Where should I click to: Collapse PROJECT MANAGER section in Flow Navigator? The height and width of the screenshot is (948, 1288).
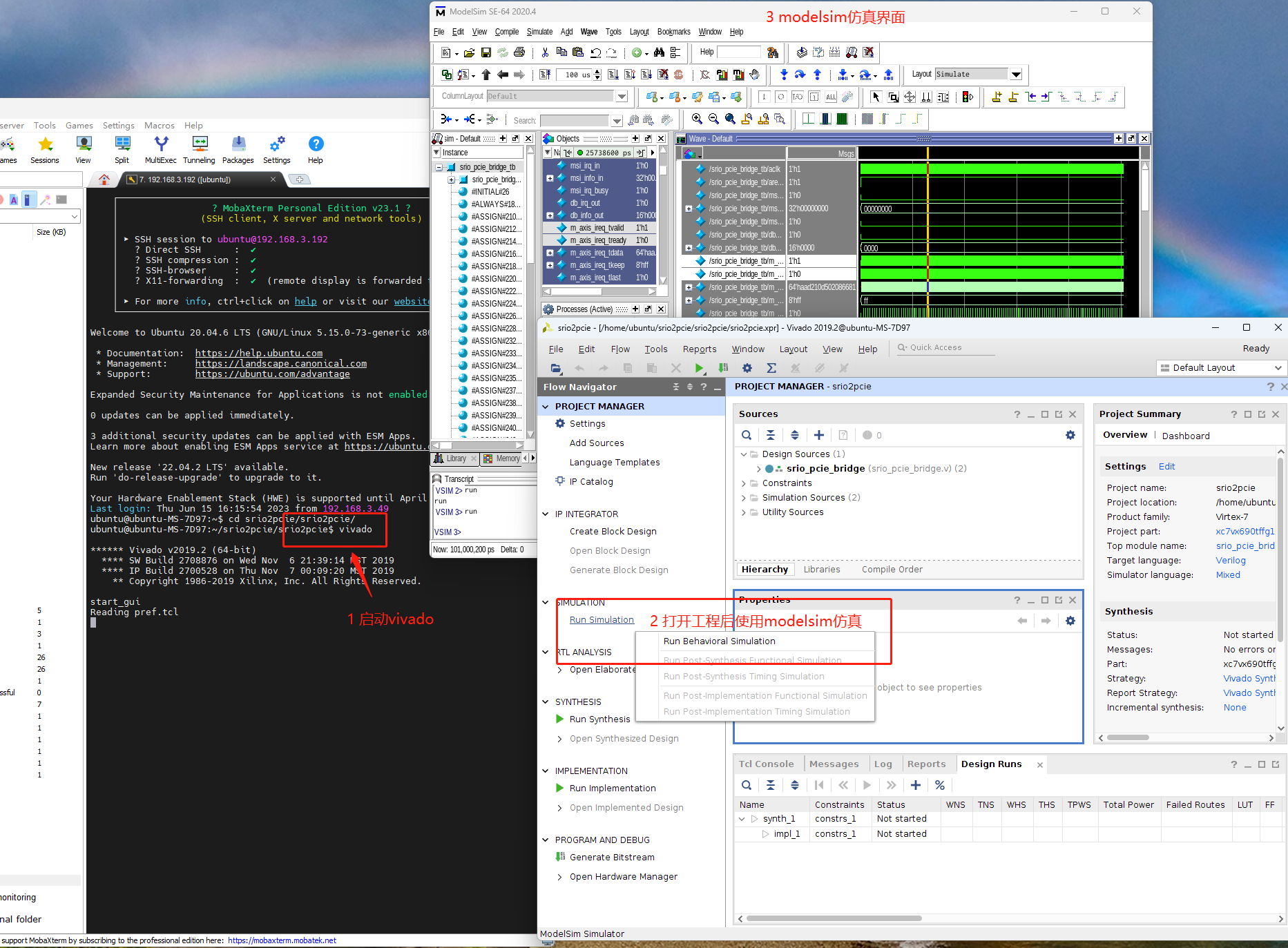(x=546, y=407)
